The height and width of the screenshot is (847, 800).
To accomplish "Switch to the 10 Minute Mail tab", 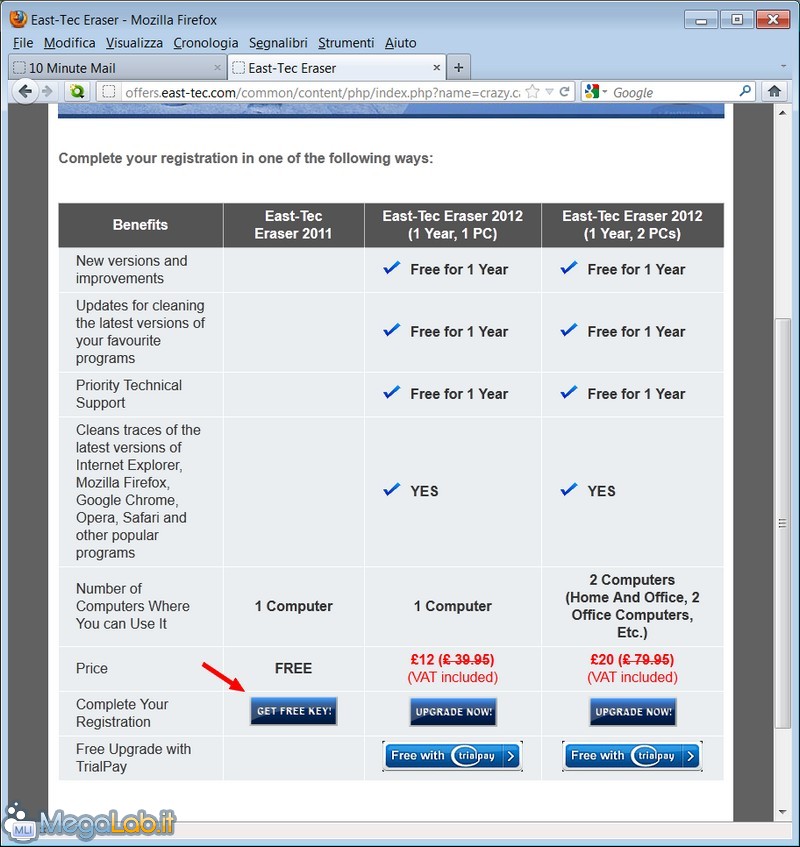I will (118, 68).
